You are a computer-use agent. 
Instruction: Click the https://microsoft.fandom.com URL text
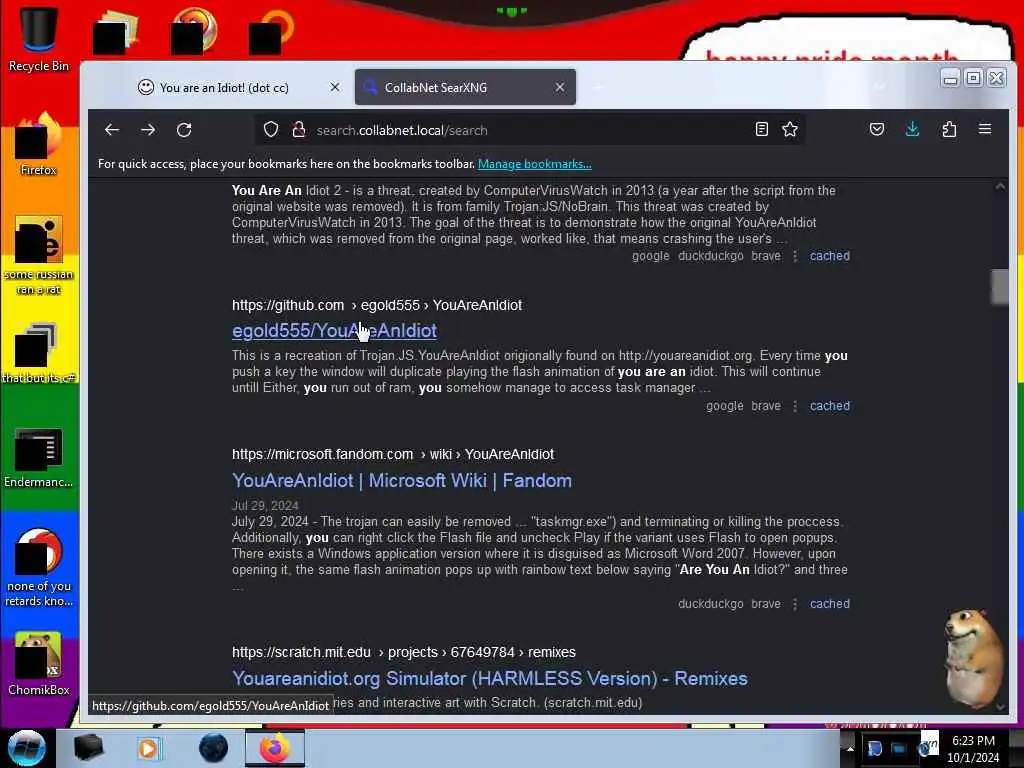(323, 455)
